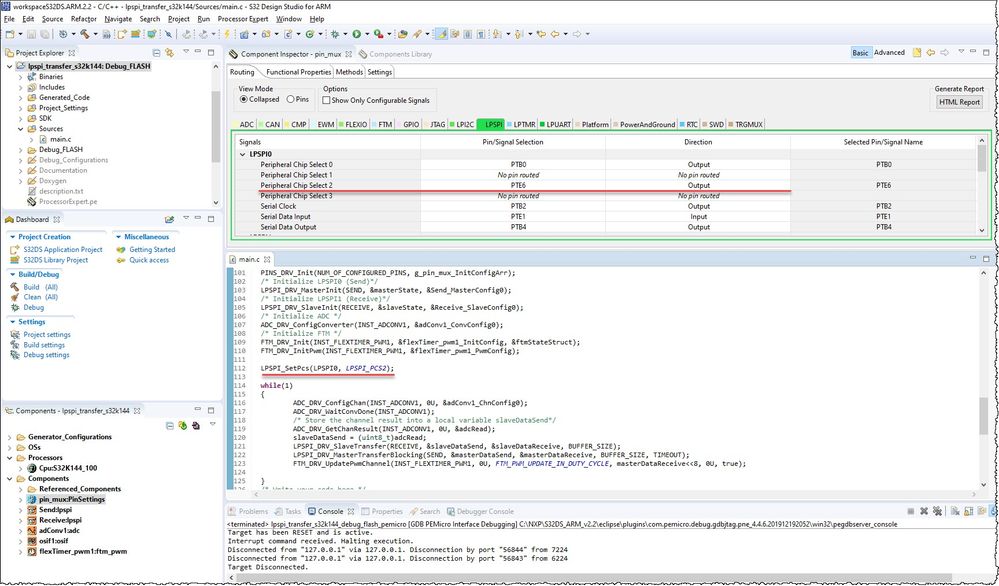Click the flexTimer_pwm1:ftm_pwm component icon
This screenshot has width=999, height=586.
(x=32, y=552)
